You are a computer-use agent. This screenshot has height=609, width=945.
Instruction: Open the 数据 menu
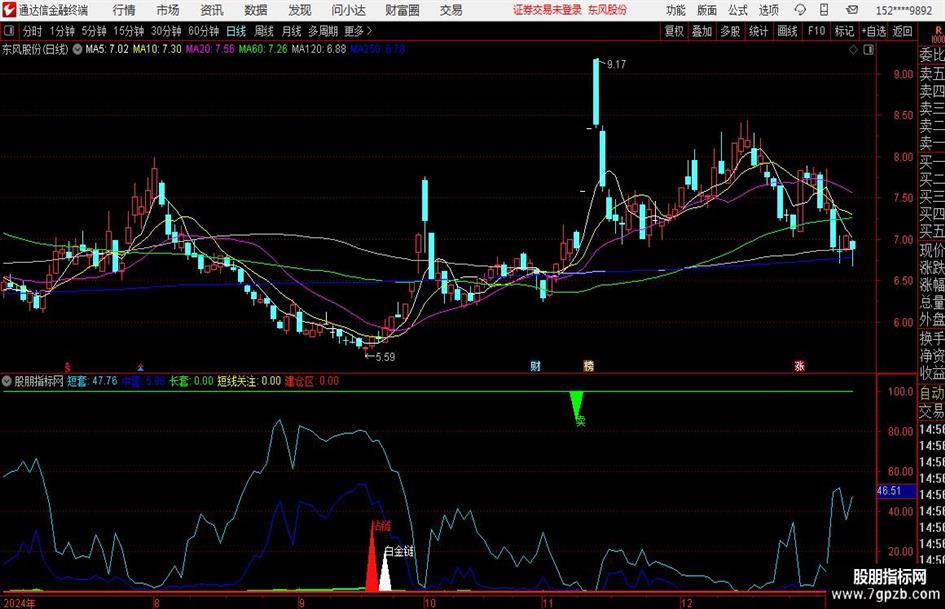pyautogui.click(x=256, y=10)
